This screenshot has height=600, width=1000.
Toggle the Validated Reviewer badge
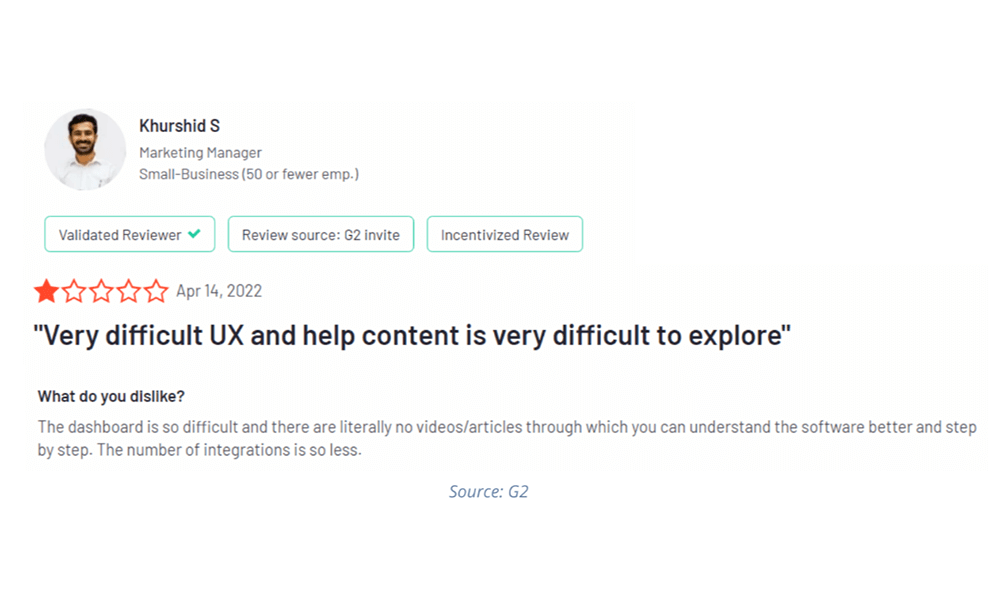tap(129, 234)
